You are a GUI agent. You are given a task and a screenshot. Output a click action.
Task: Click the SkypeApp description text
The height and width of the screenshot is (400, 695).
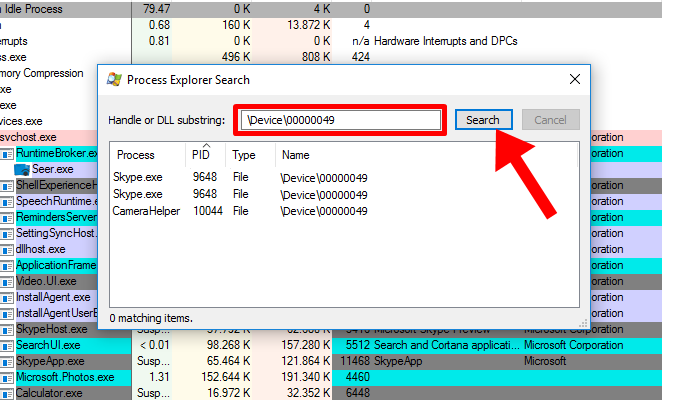pyautogui.click(x=398, y=361)
